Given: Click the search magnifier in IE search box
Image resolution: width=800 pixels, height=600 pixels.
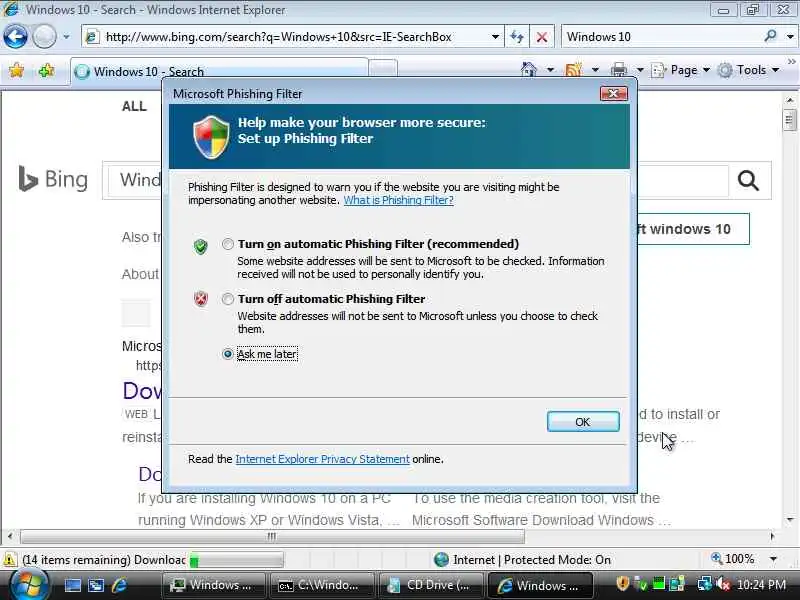Looking at the screenshot, I should [770, 36].
